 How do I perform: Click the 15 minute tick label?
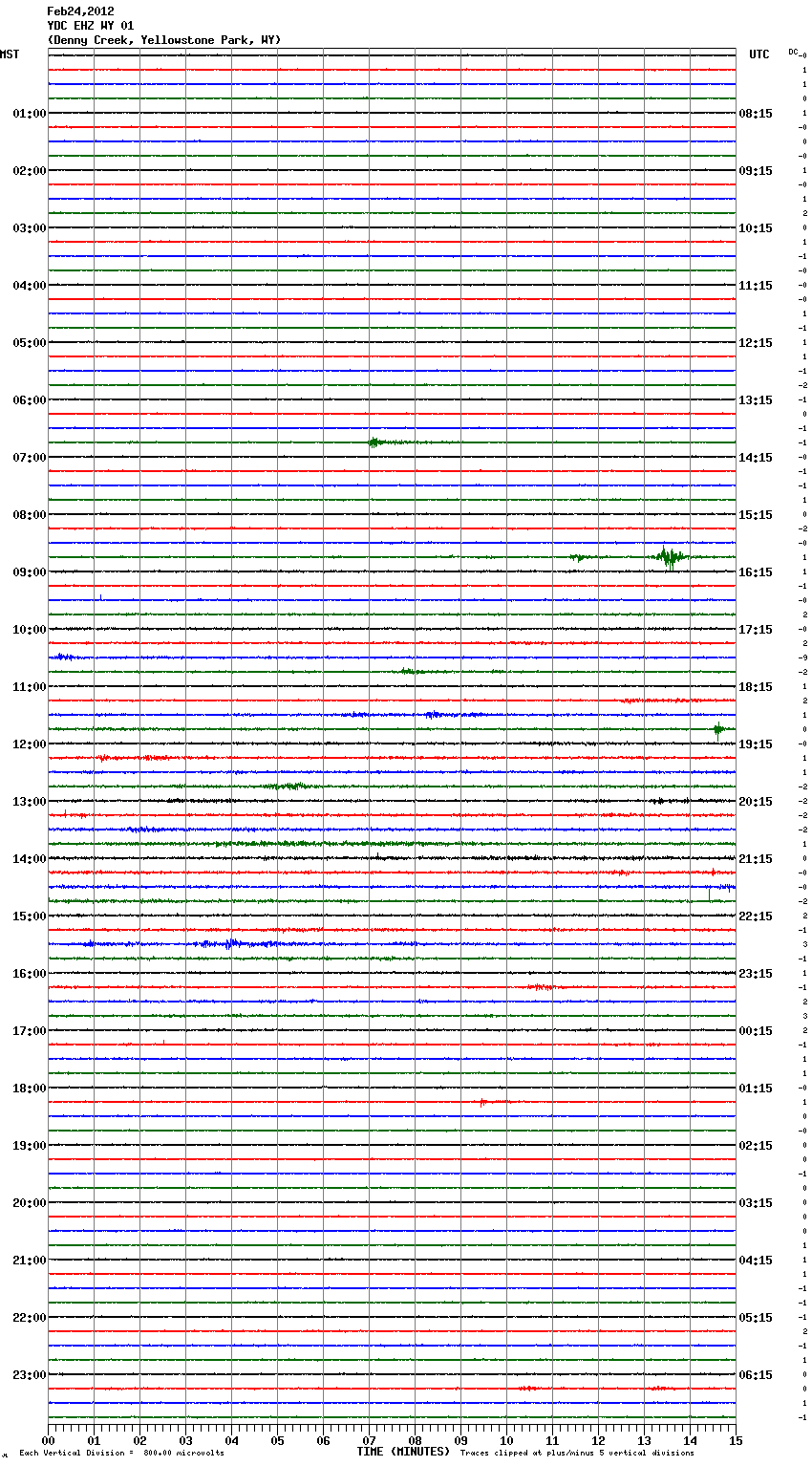[x=736, y=1440]
